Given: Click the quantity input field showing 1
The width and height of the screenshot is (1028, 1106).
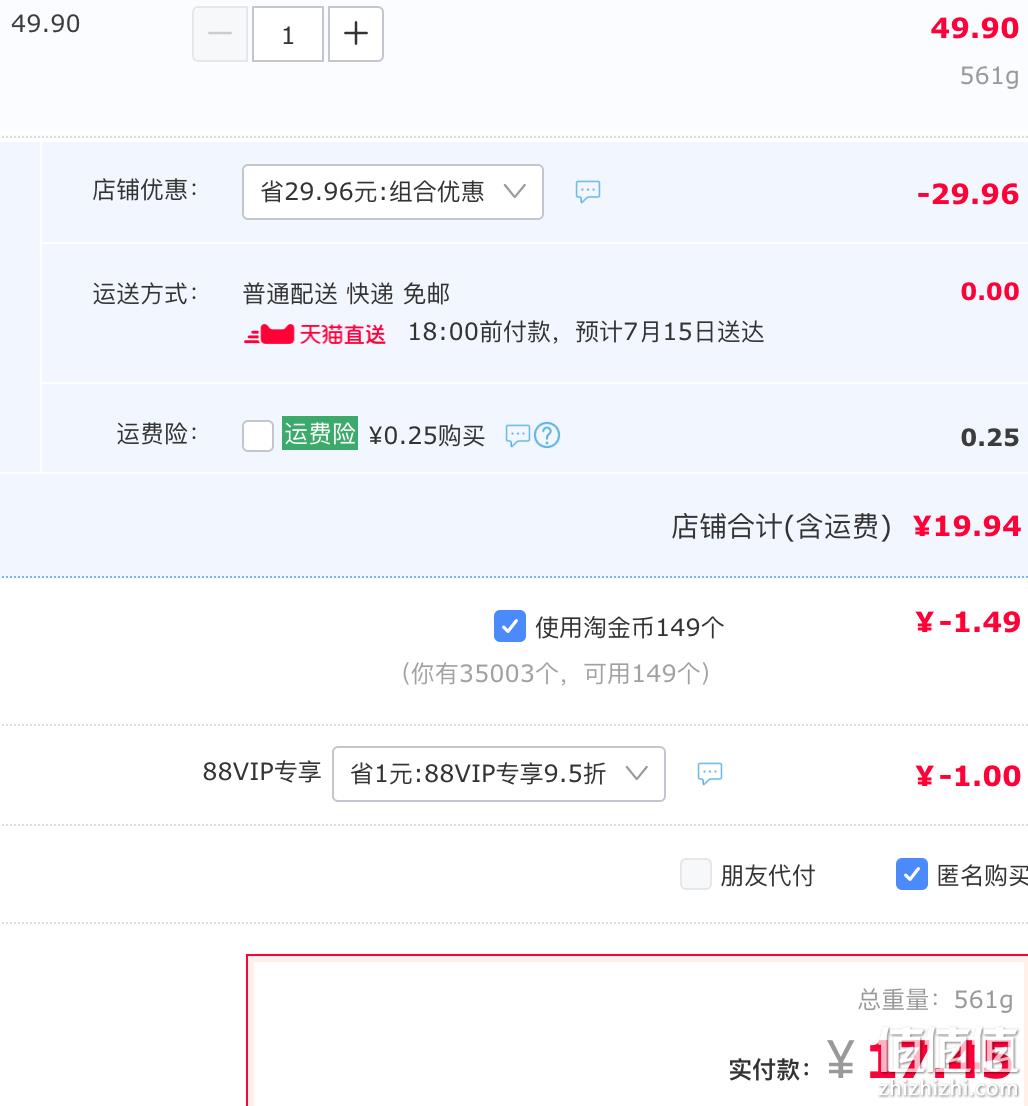Looking at the screenshot, I should (x=288, y=34).
